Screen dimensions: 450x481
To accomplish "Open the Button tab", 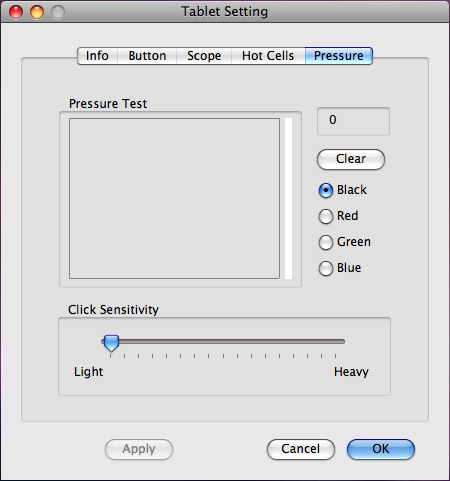I will pyautogui.click(x=147, y=56).
